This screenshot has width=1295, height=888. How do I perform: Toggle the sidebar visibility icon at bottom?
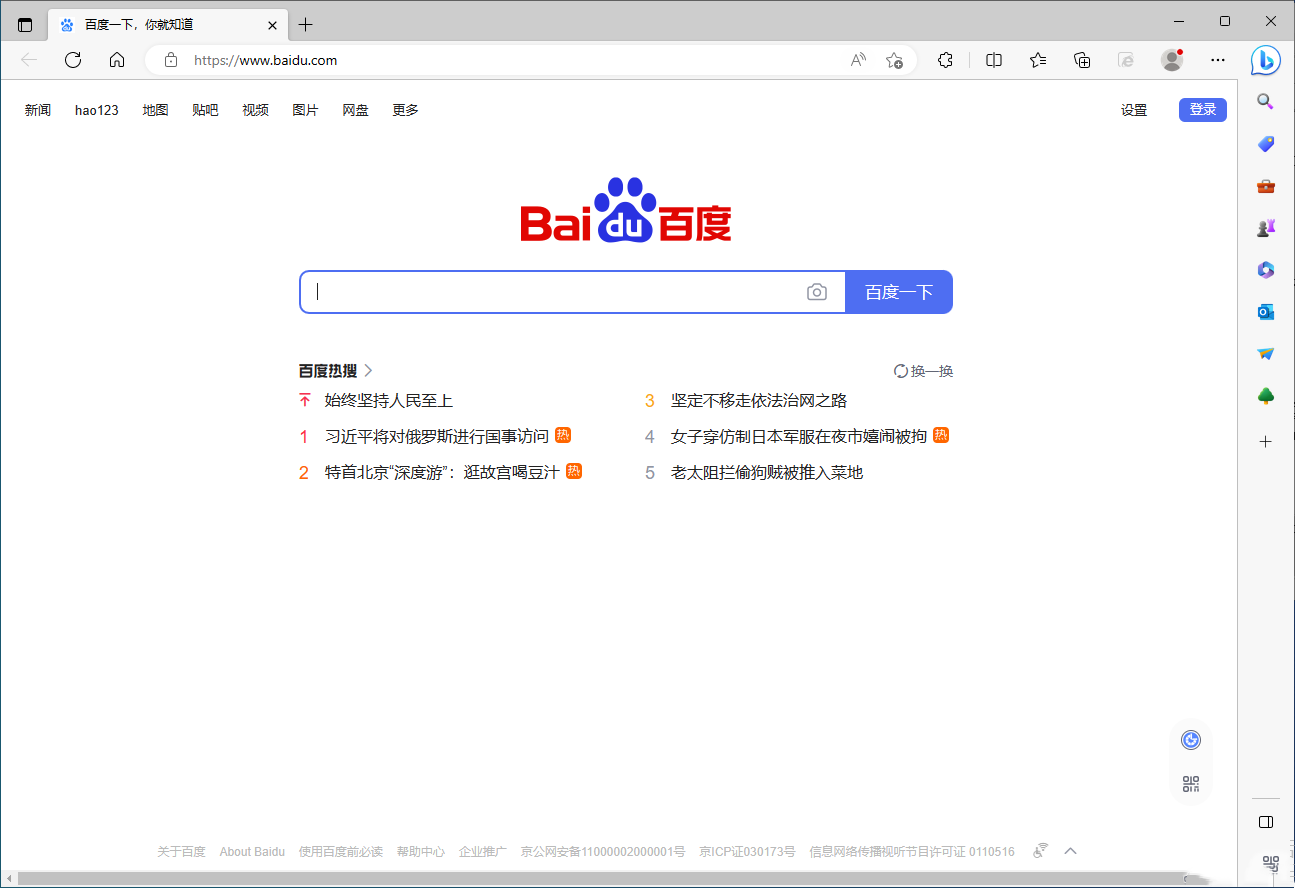point(1265,822)
